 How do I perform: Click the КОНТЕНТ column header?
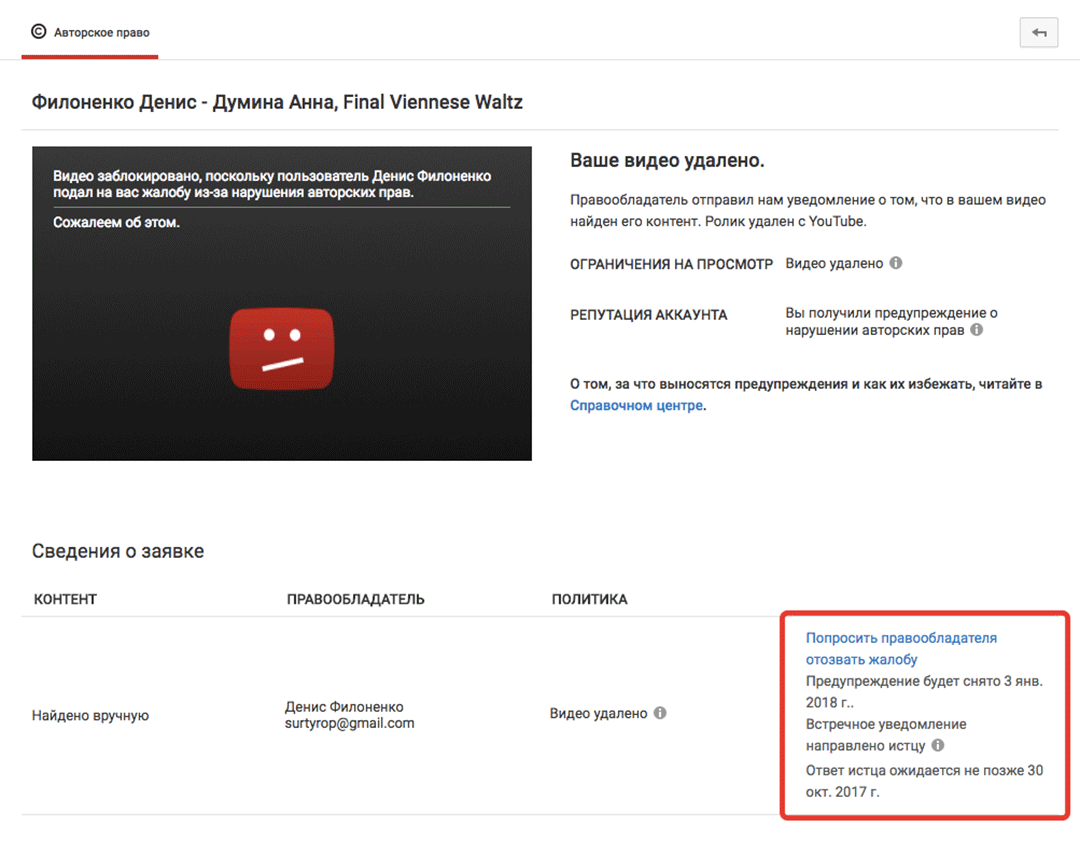(x=65, y=599)
